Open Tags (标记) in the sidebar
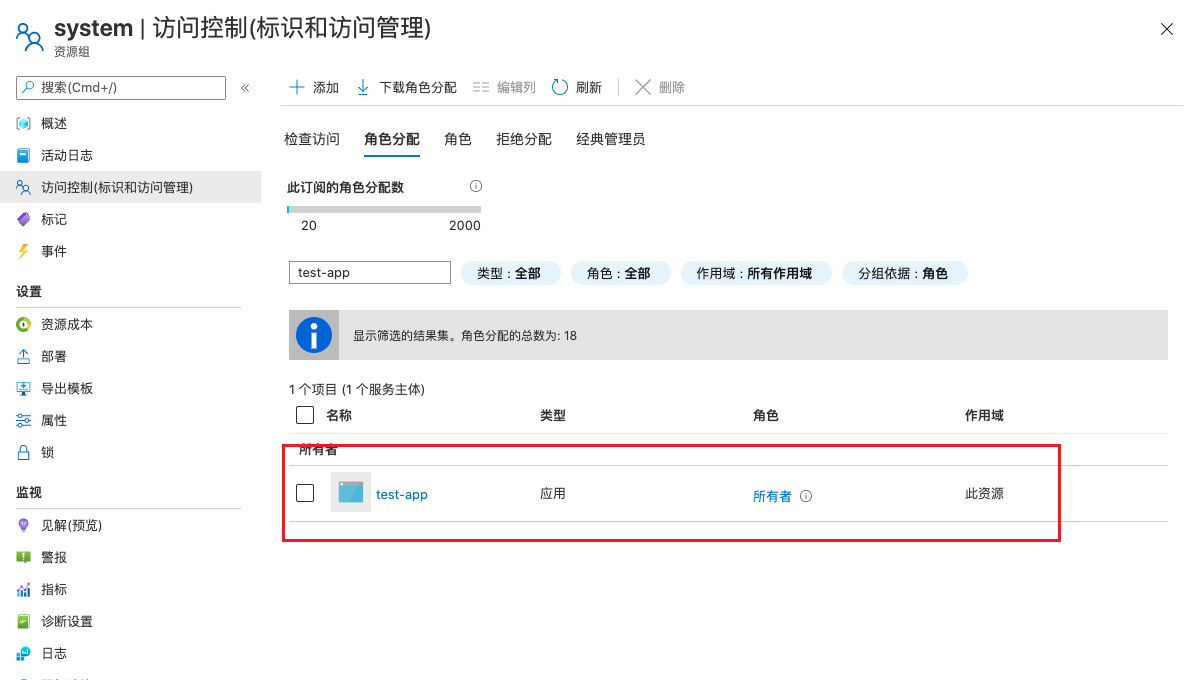 (x=53, y=219)
